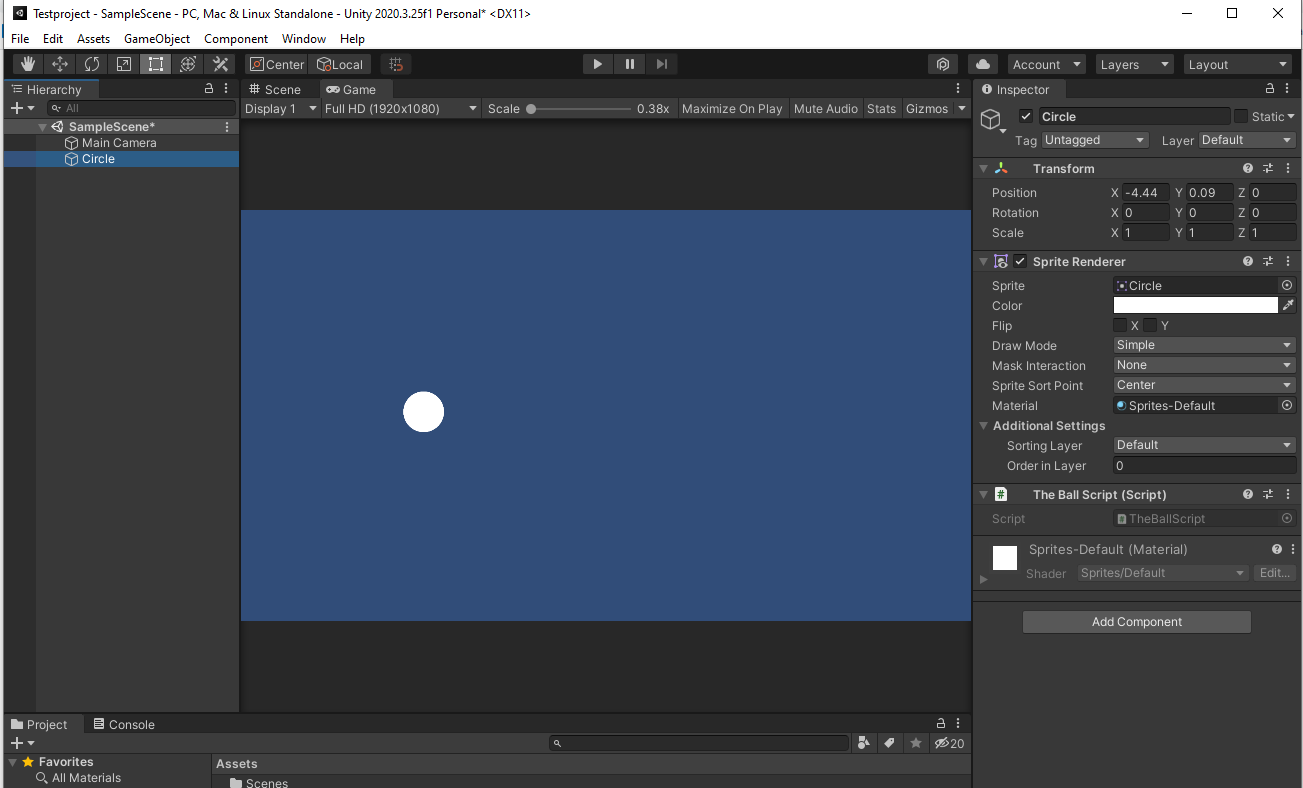
Task: Click the white Color swatch field
Action: 1195,306
